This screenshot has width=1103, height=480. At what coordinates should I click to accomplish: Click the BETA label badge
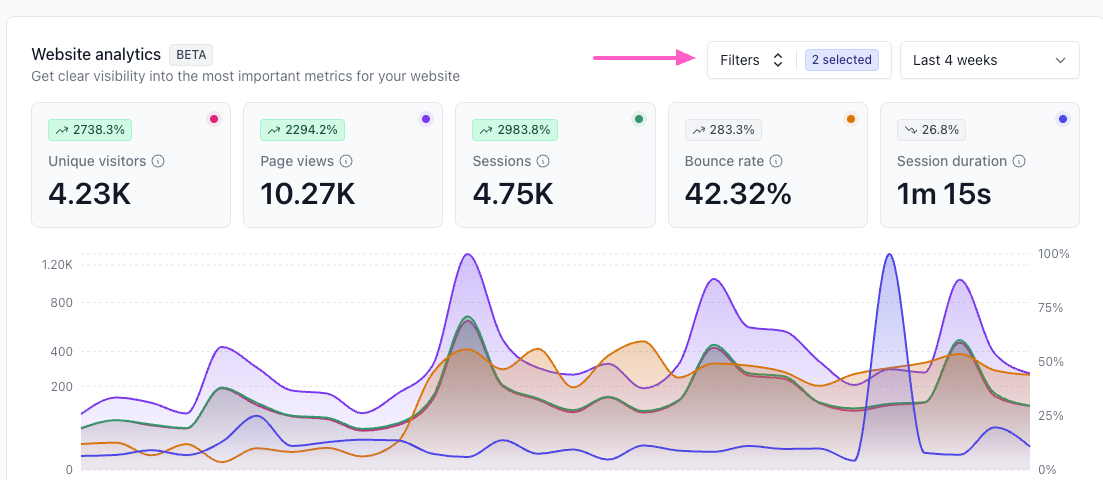(191, 54)
